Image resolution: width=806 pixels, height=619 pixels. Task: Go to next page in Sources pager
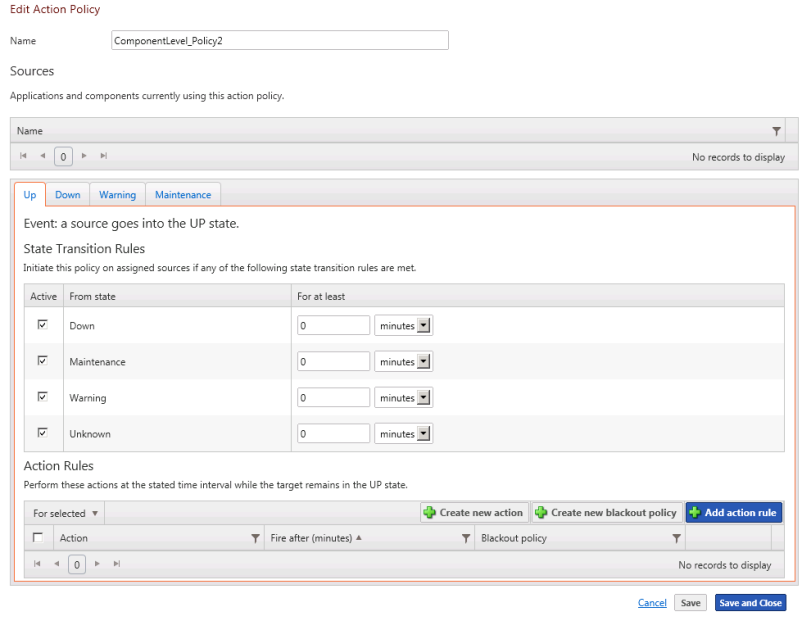click(84, 156)
